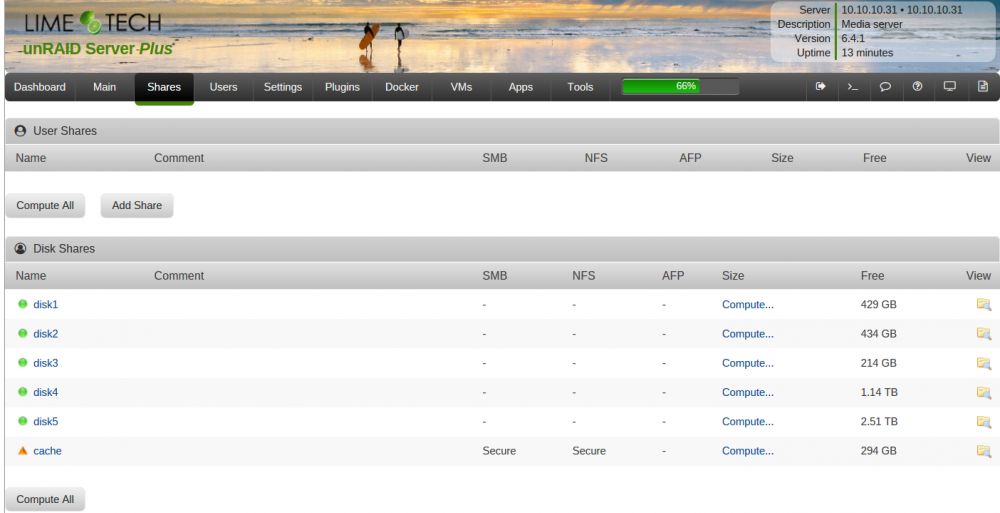The width and height of the screenshot is (1000, 513).
Task: Go to the Docker tab
Action: (402, 87)
